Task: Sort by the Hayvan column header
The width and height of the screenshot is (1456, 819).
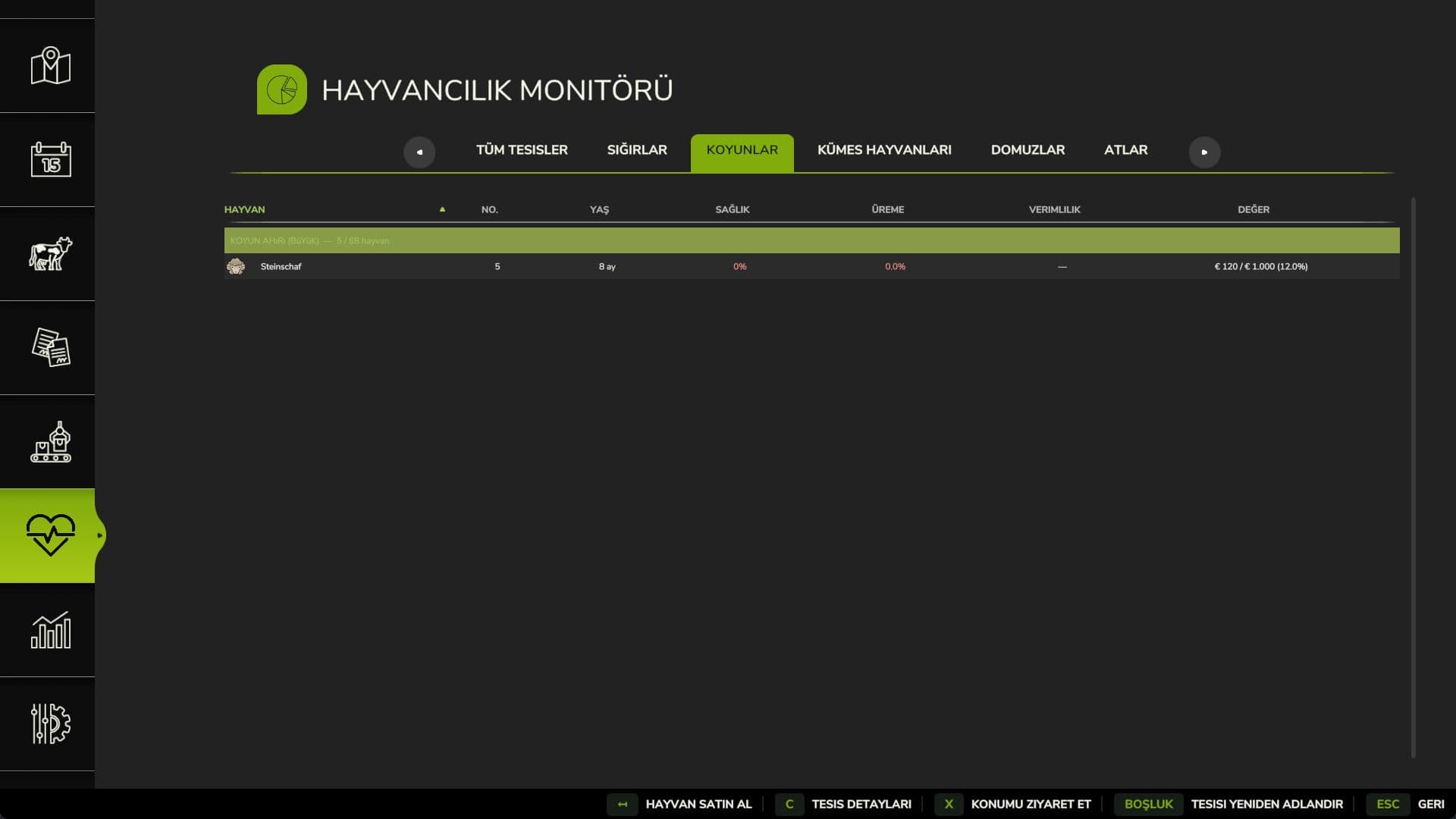Action: (244, 209)
